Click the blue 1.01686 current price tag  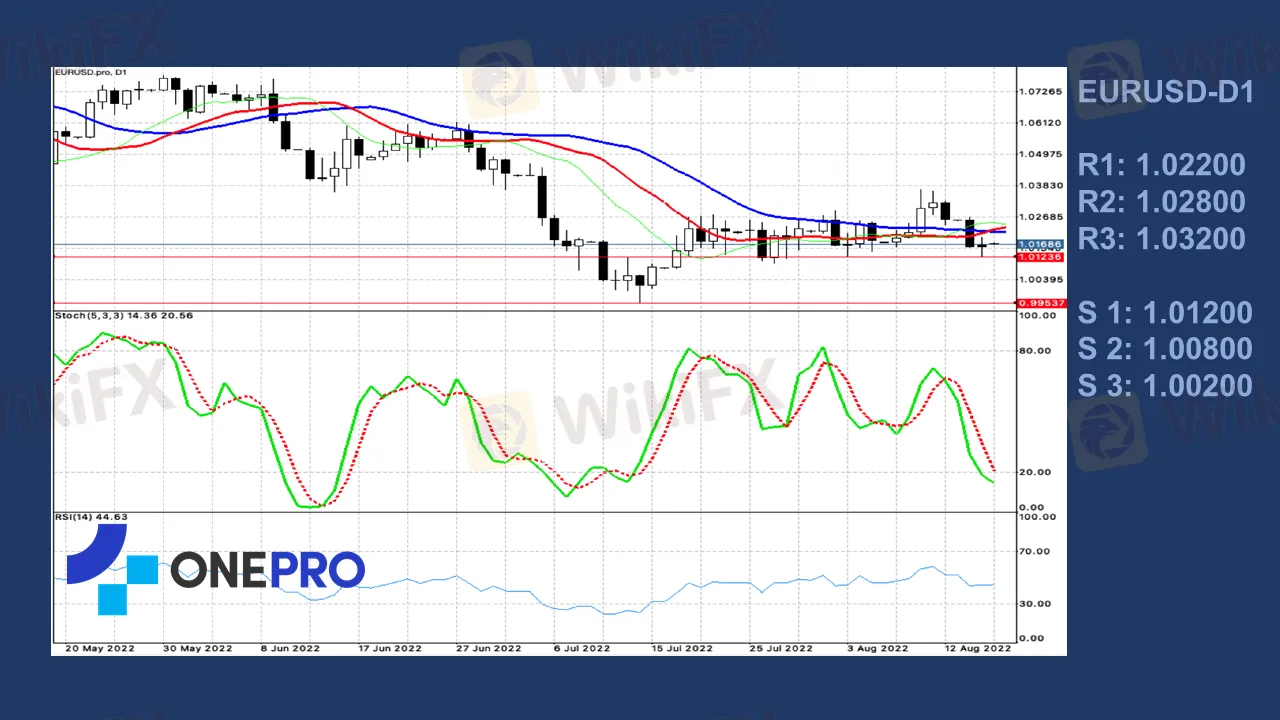pyautogui.click(x=1039, y=244)
